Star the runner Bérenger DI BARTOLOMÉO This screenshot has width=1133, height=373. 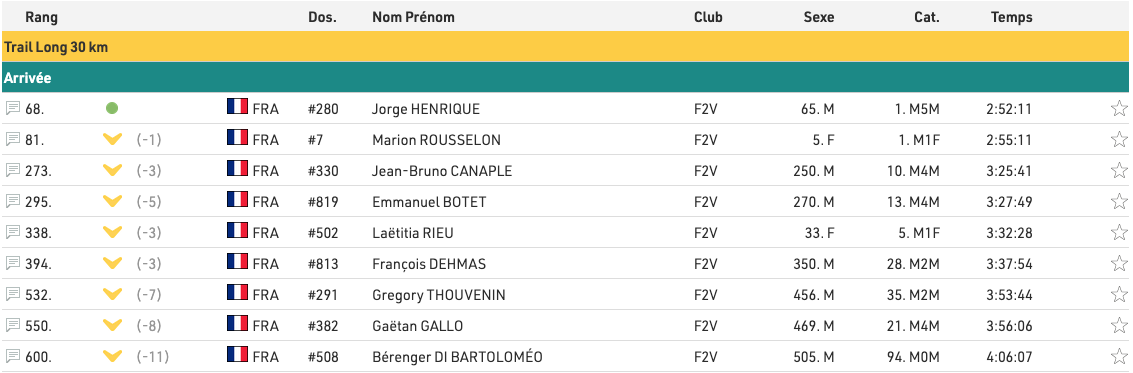[x=1119, y=356]
